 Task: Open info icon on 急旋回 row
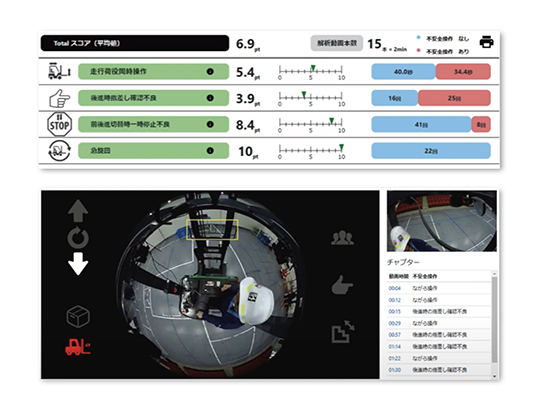(x=210, y=150)
